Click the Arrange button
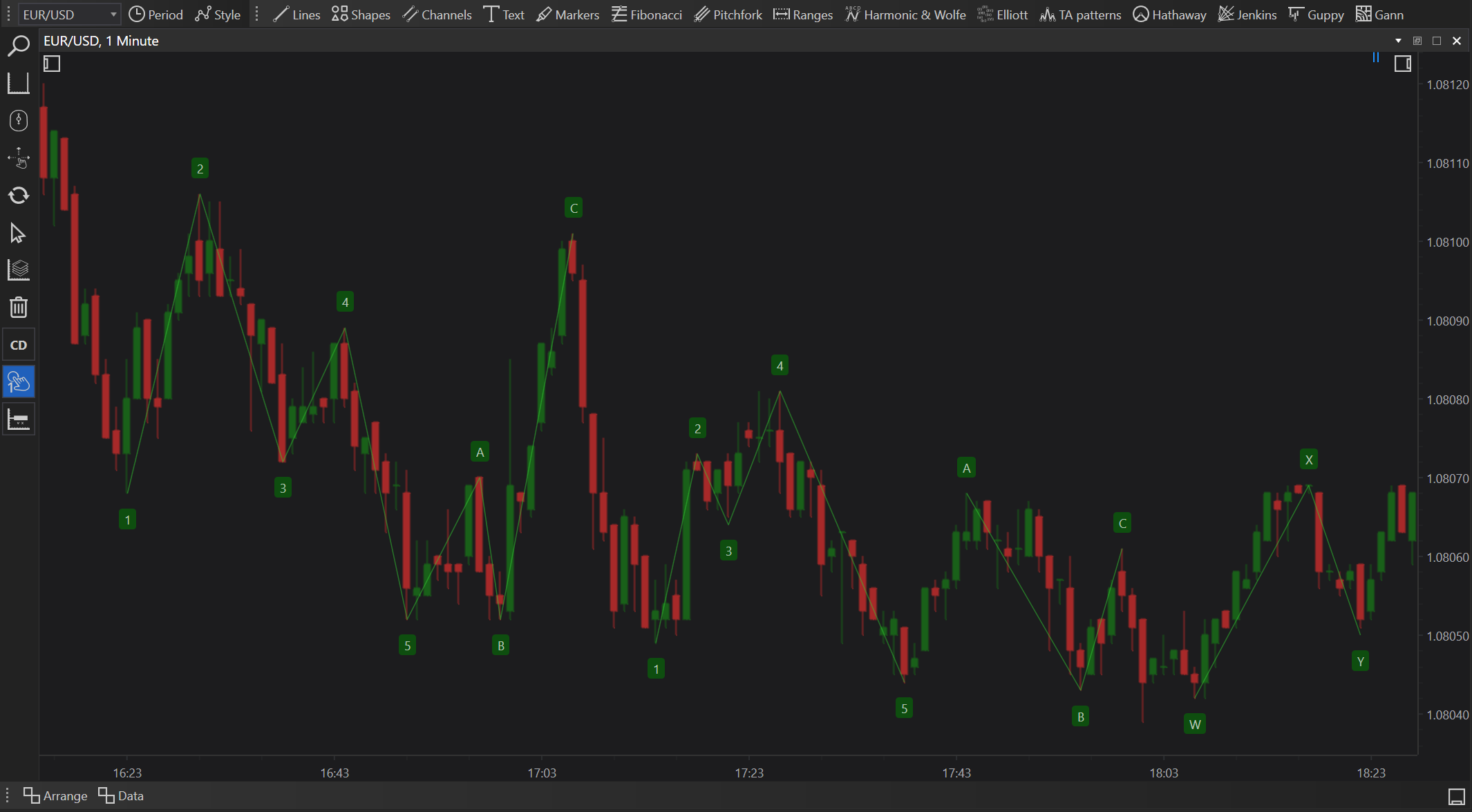 click(55, 795)
